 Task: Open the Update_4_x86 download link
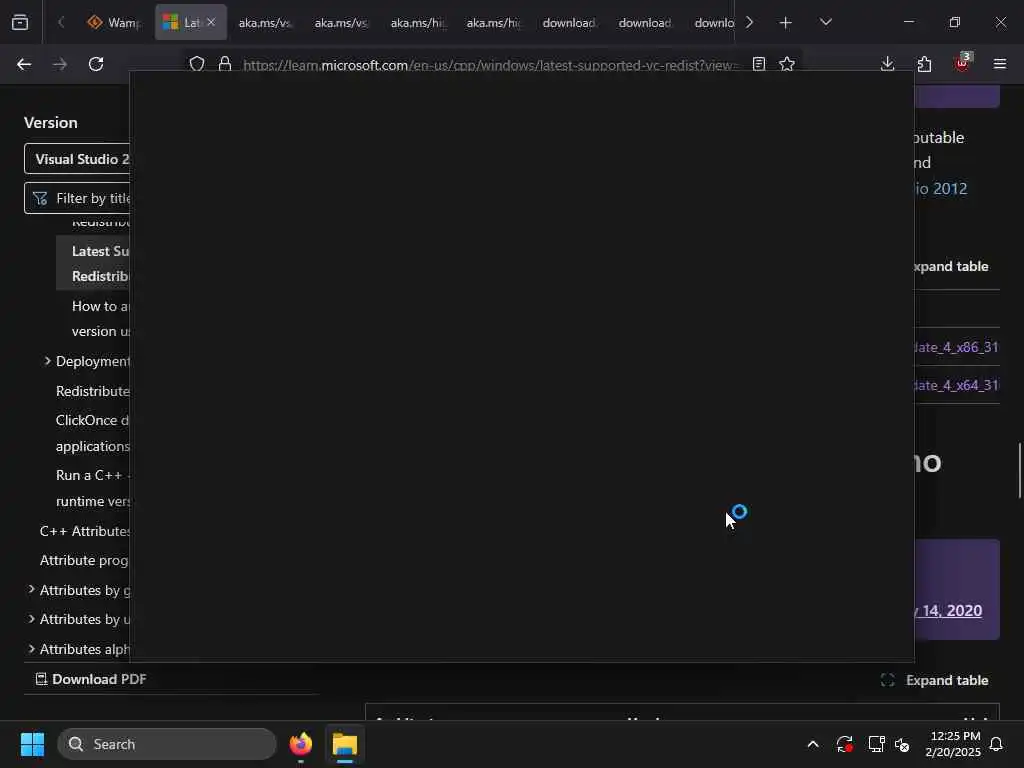957,347
